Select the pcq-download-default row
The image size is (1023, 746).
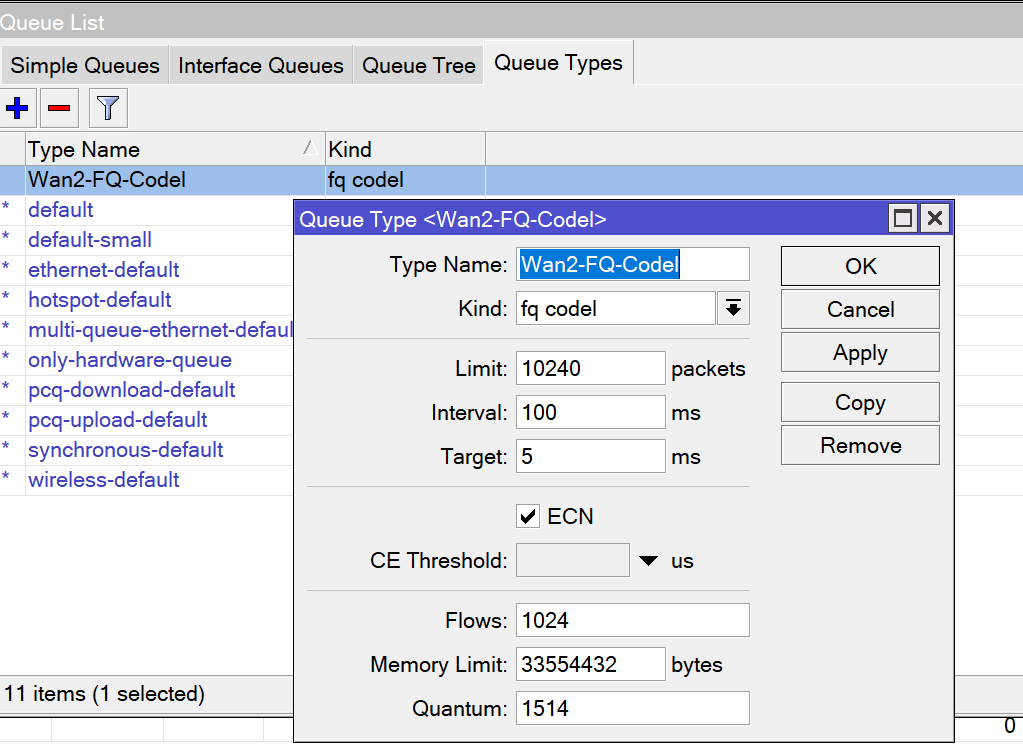pyautogui.click(x=132, y=390)
